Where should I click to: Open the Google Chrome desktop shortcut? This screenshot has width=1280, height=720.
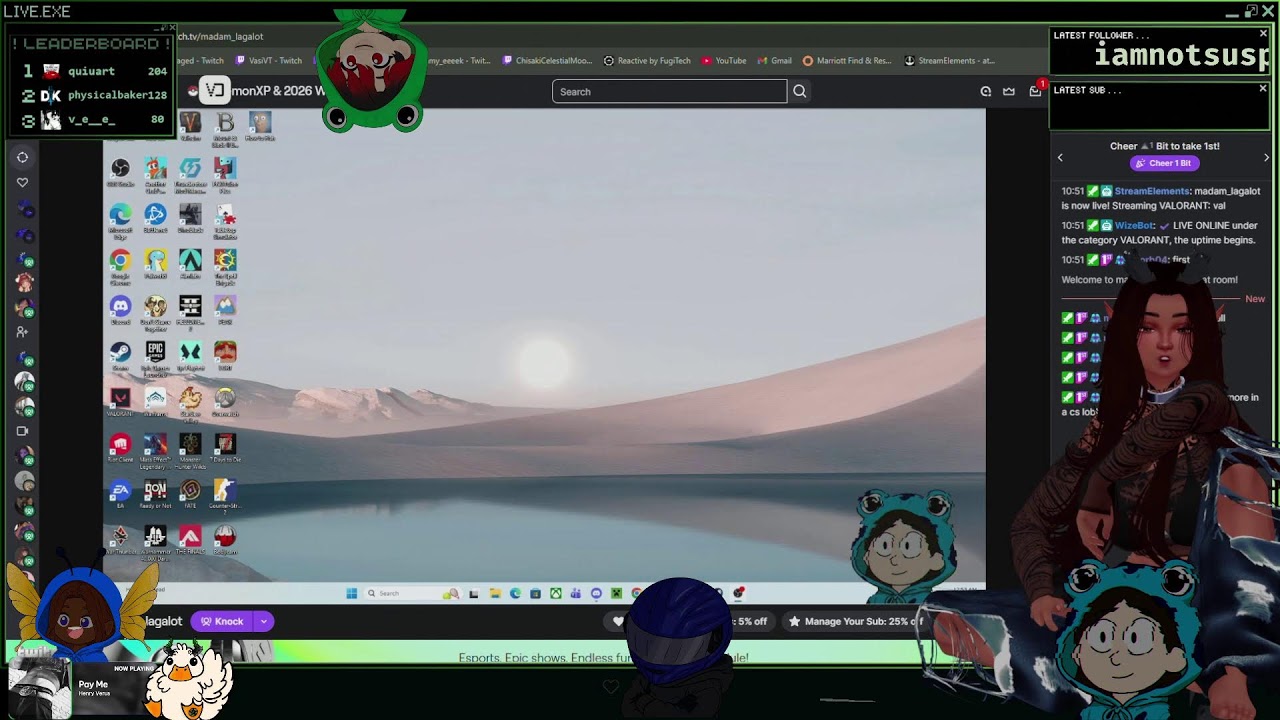tap(120, 265)
